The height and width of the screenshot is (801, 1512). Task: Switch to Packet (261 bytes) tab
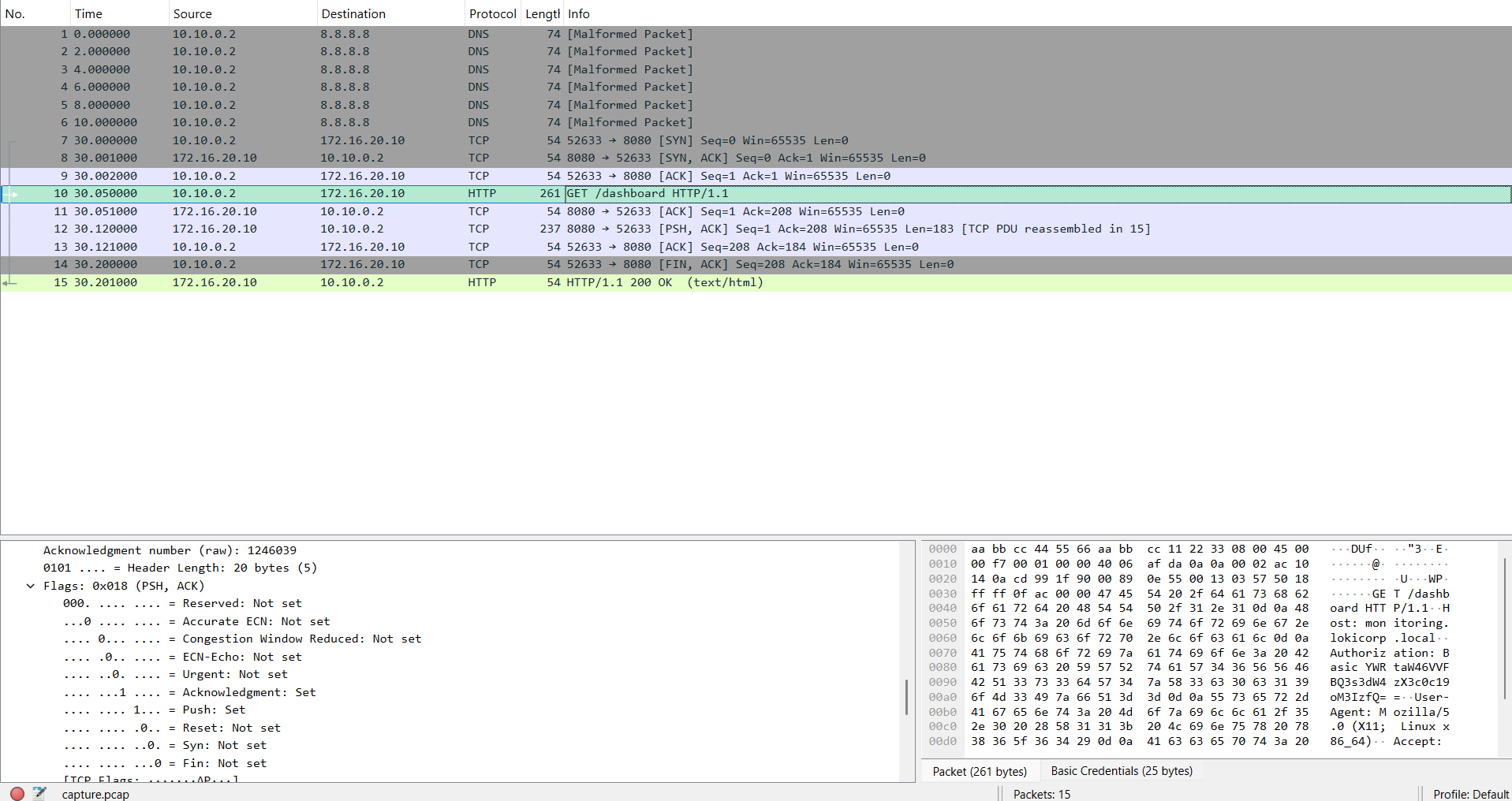click(x=980, y=771)
